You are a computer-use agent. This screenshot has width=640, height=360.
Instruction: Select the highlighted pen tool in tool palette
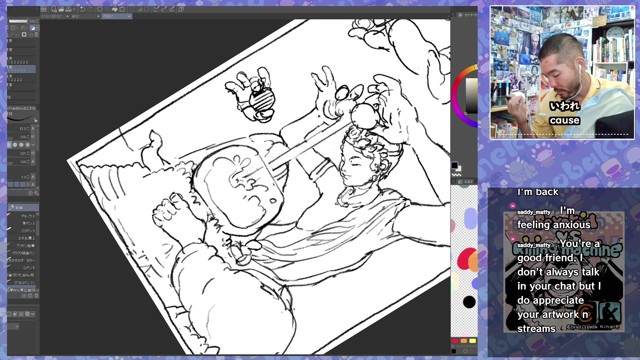[33, 28]
